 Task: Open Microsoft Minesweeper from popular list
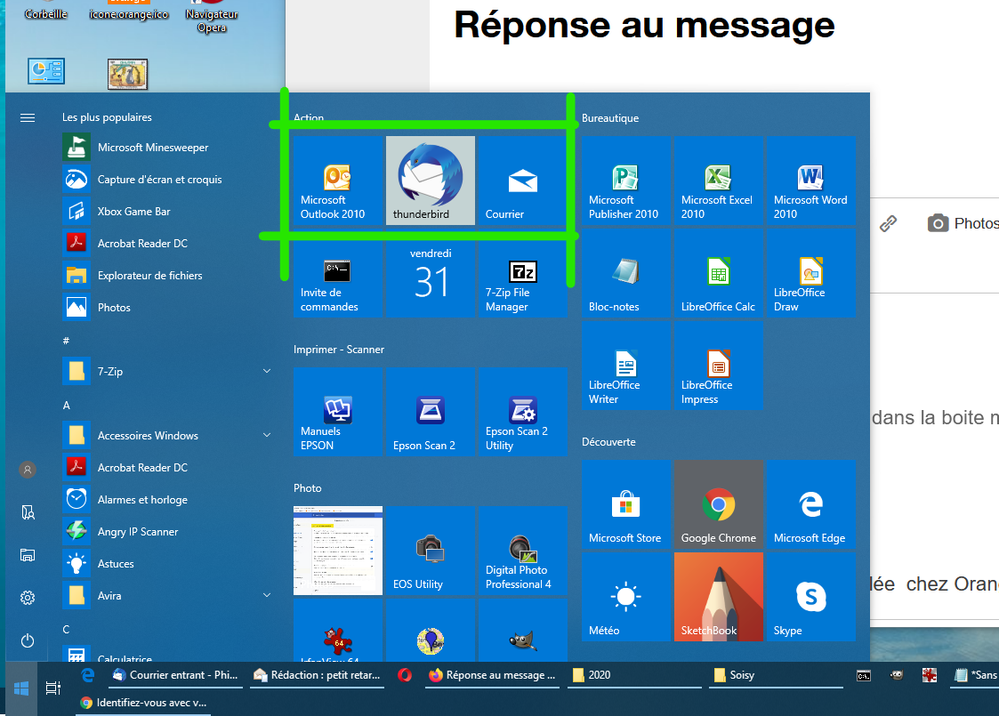(169, 147)
